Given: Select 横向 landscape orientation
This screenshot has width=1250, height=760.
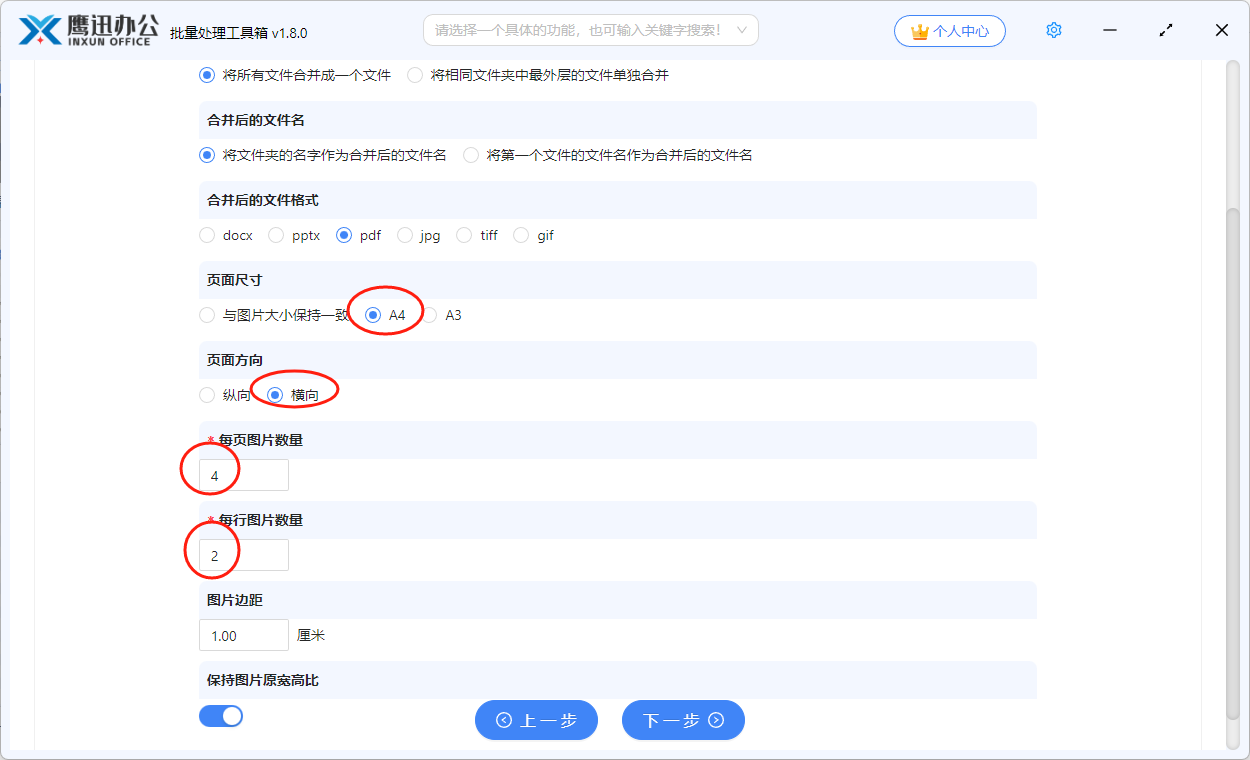Looking at the screenshot, I should (293, 395).
